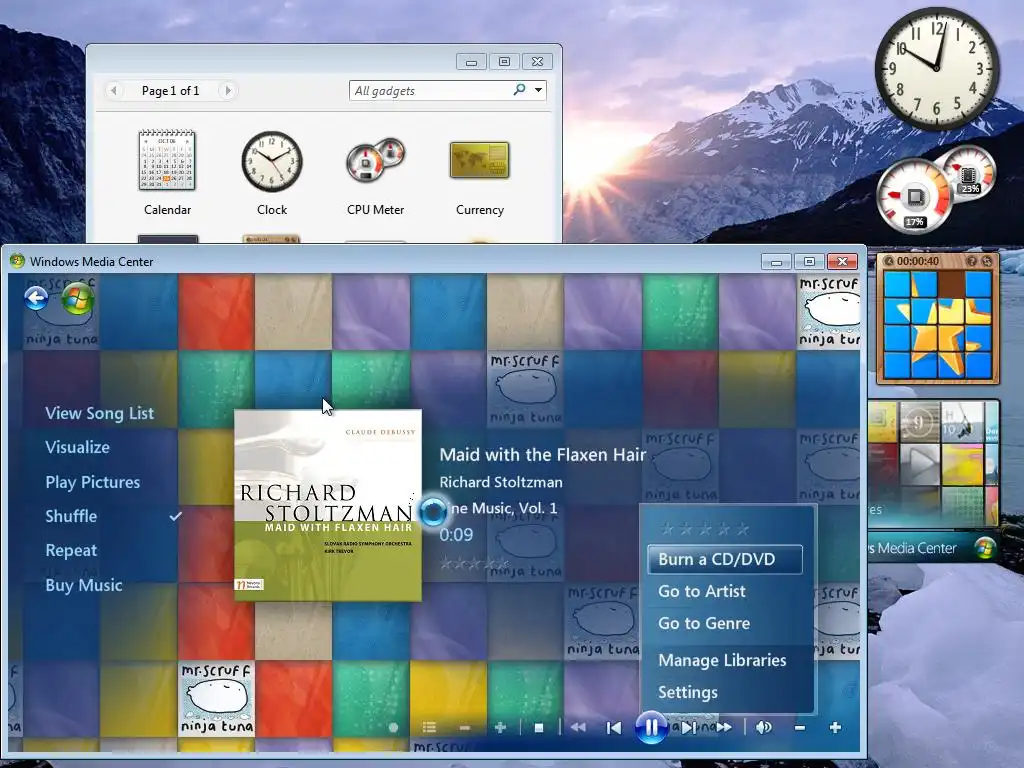Click channel down minus in transport bar

(464, 728)
